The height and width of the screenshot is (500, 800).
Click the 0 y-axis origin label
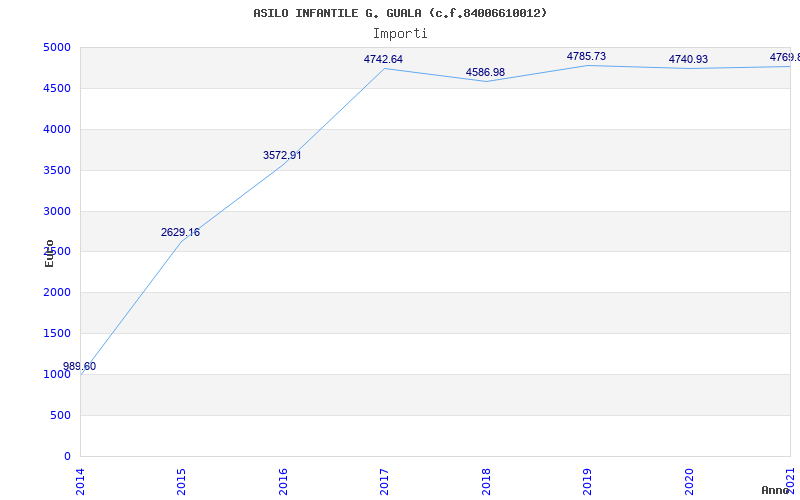[x=67, y=456]
